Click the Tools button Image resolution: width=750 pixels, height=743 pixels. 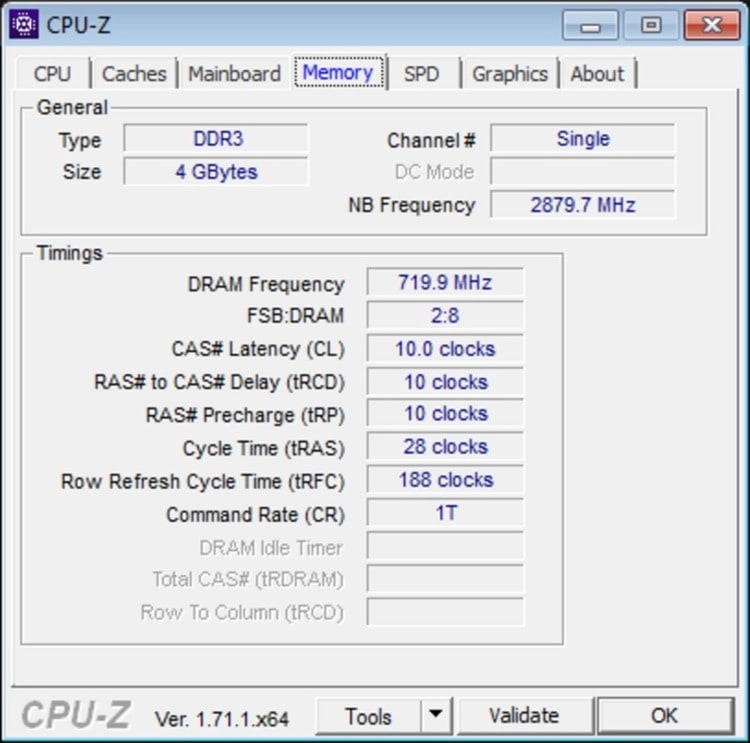368,716
